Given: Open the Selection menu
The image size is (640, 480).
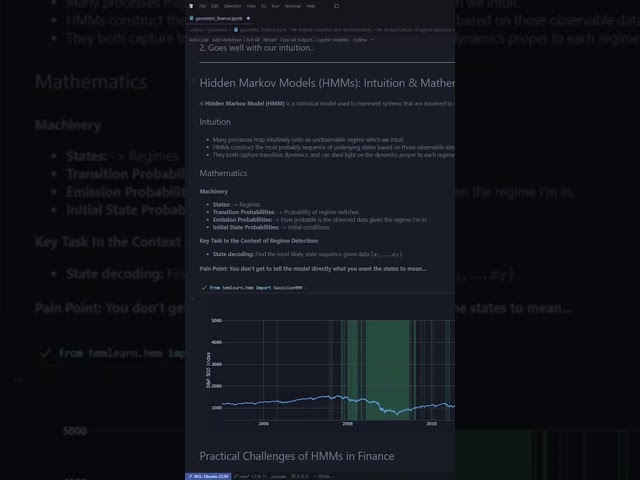Looking at the screenshot, I should point(232,6).
